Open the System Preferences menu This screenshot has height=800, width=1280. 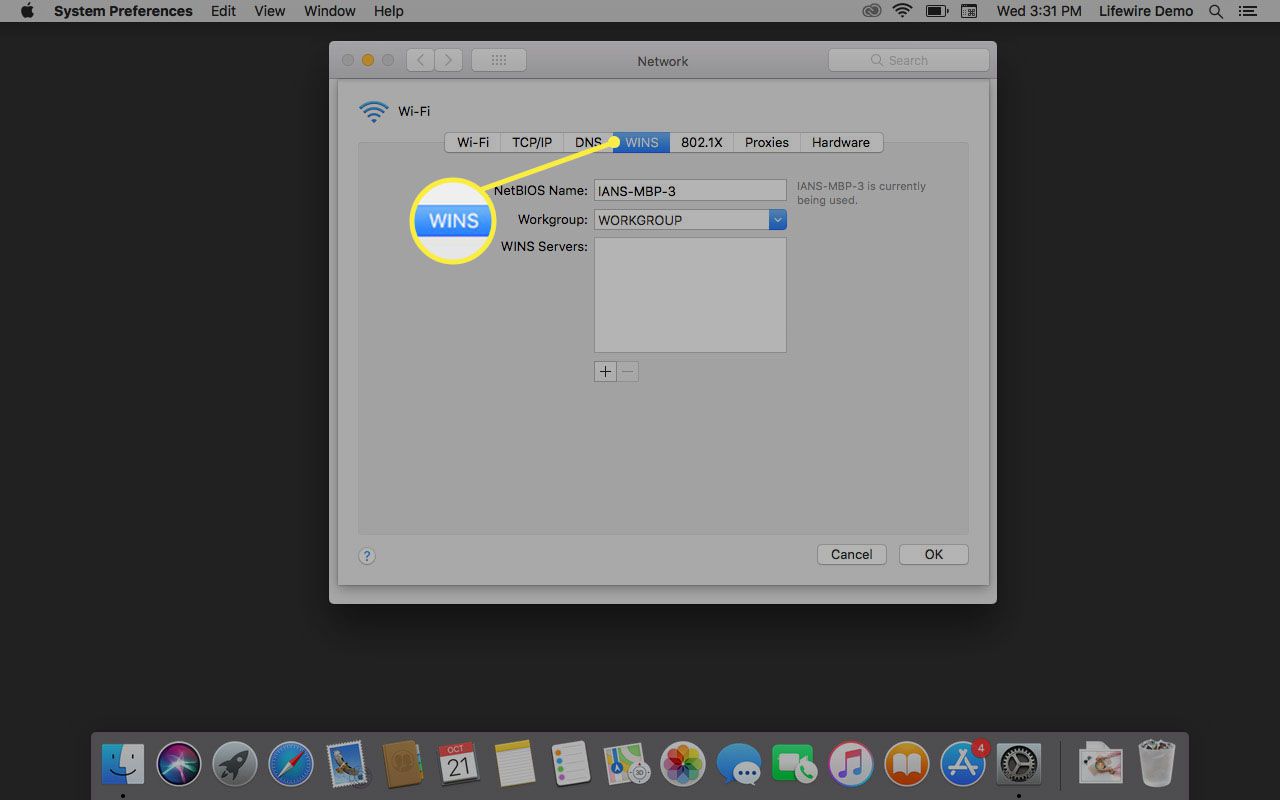click(x=123, y=11)
